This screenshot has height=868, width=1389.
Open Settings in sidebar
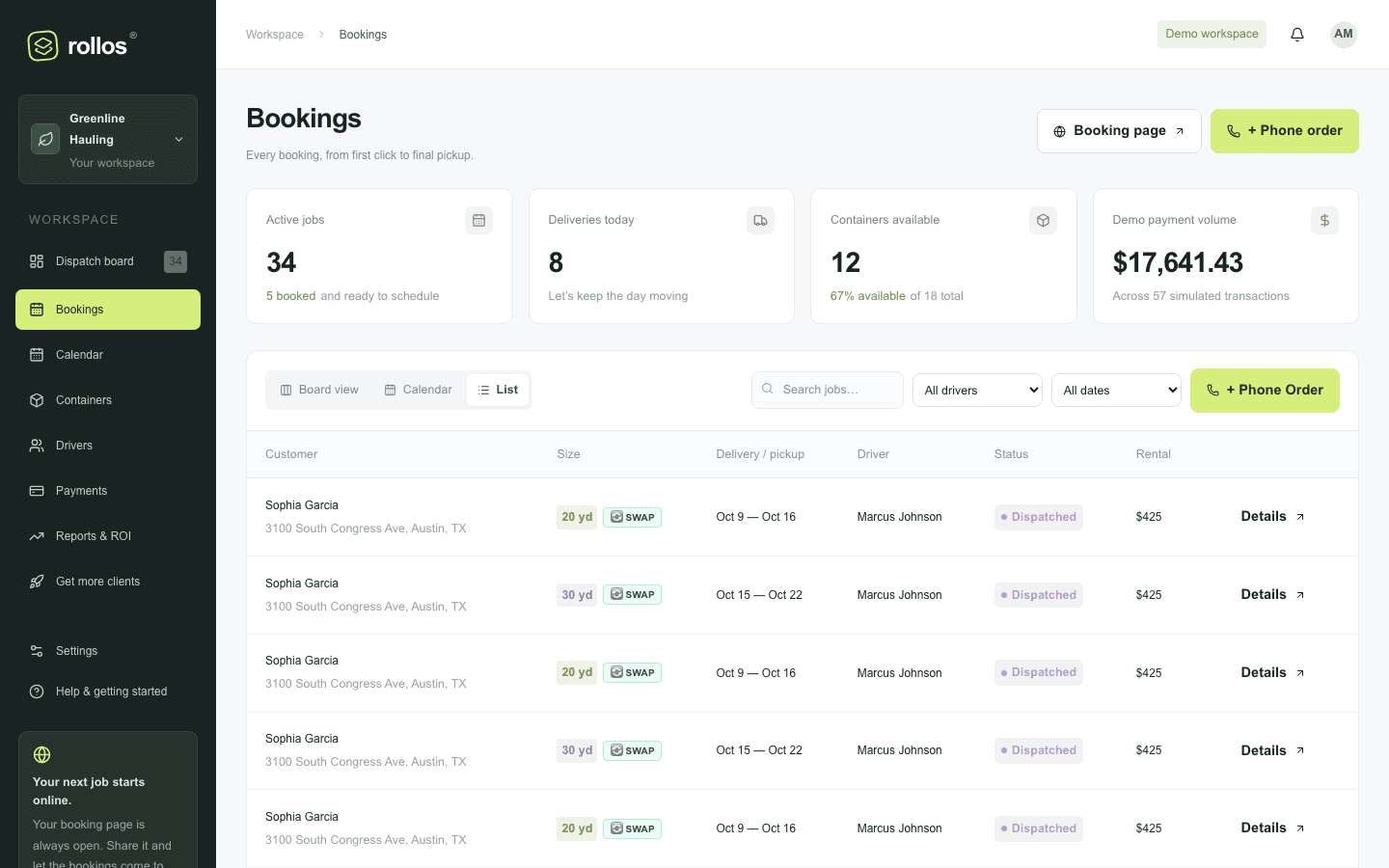coord(108,651)
